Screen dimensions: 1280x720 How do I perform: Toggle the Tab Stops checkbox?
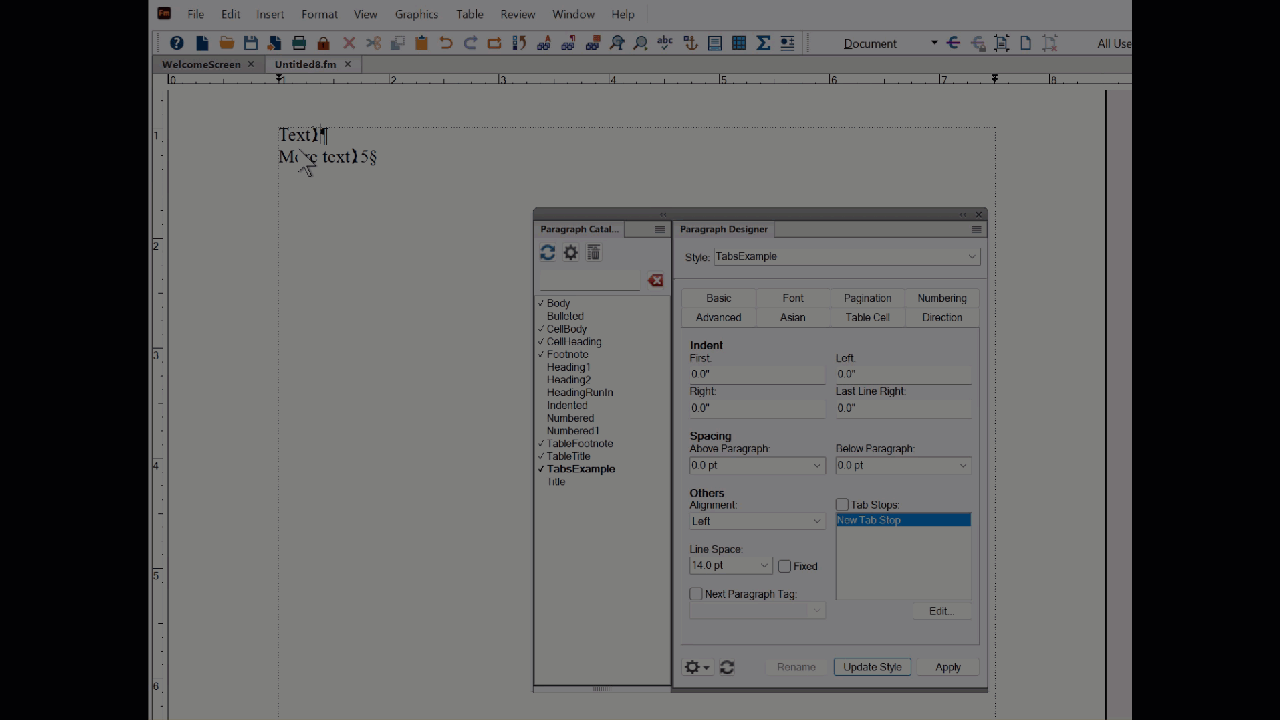click(842, 505)
